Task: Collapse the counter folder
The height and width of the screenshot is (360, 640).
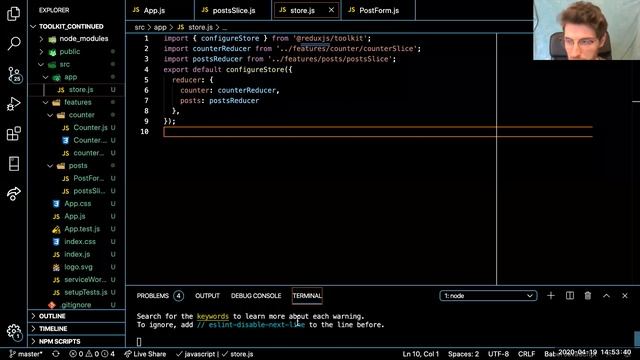Action: pos(76,115)
